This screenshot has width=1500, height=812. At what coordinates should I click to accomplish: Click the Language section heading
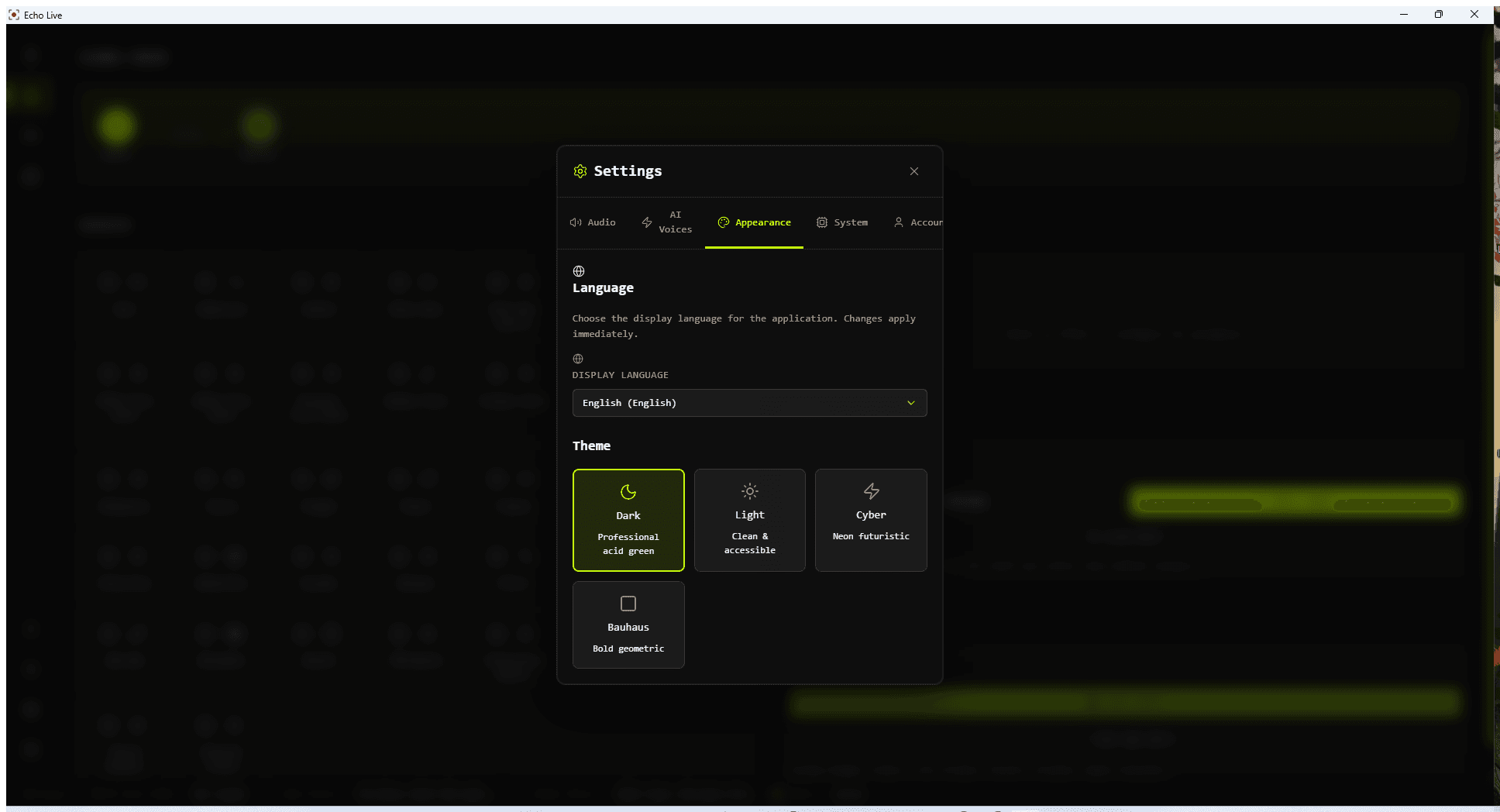(603, 288)
